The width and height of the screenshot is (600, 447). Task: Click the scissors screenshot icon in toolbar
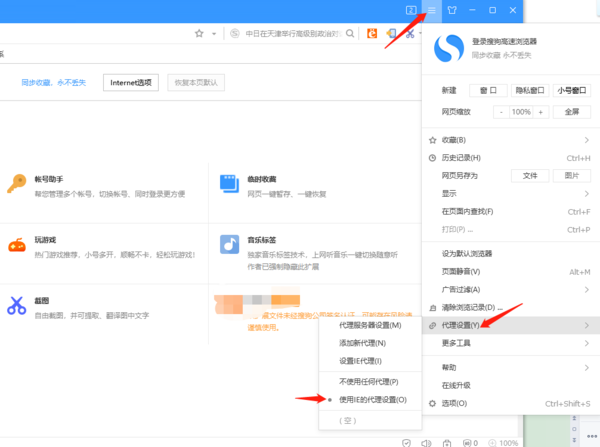409,33
